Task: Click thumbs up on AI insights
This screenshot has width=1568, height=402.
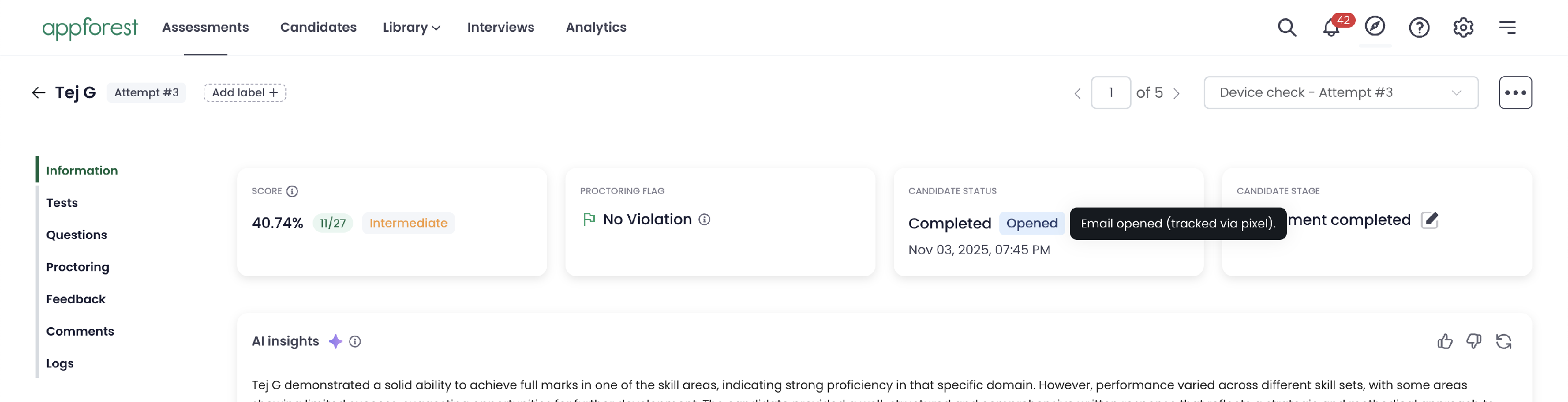Action: point(1445,341)
